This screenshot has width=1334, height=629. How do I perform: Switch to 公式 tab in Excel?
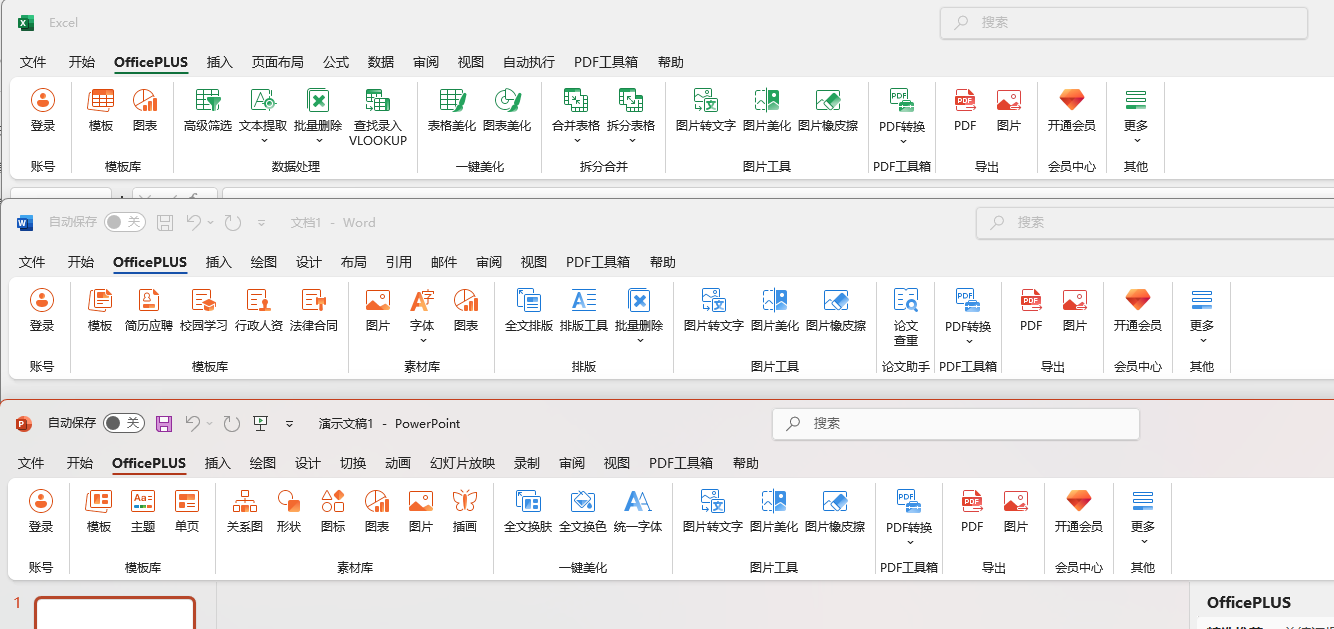(x=336, y=62)
